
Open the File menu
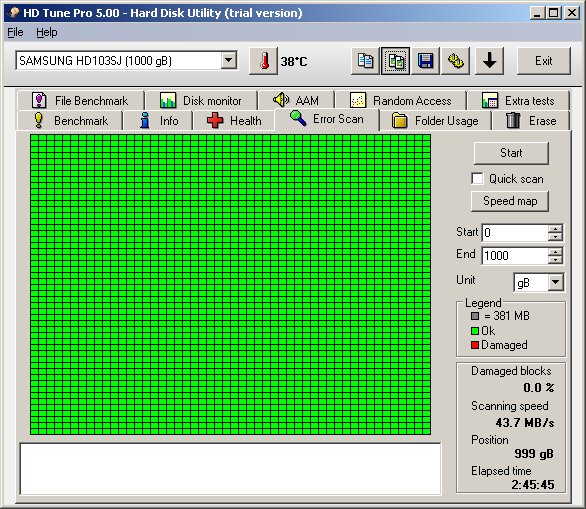pos(15,33)
